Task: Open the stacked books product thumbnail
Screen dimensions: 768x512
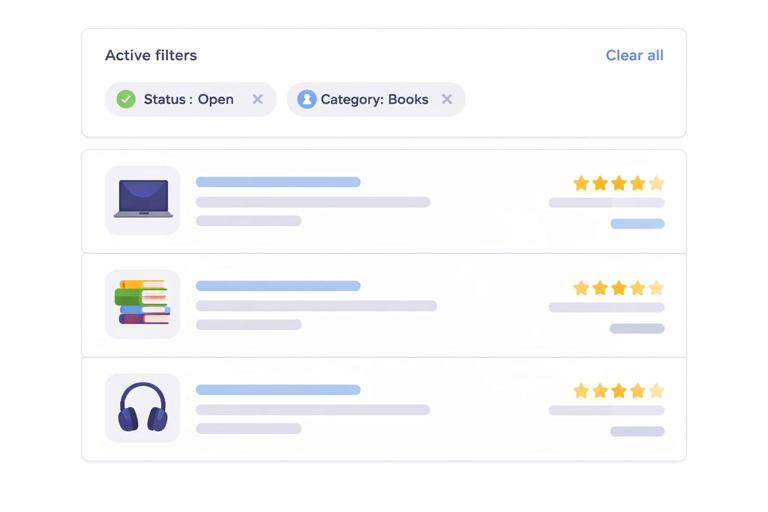Action: pos(143,304)
